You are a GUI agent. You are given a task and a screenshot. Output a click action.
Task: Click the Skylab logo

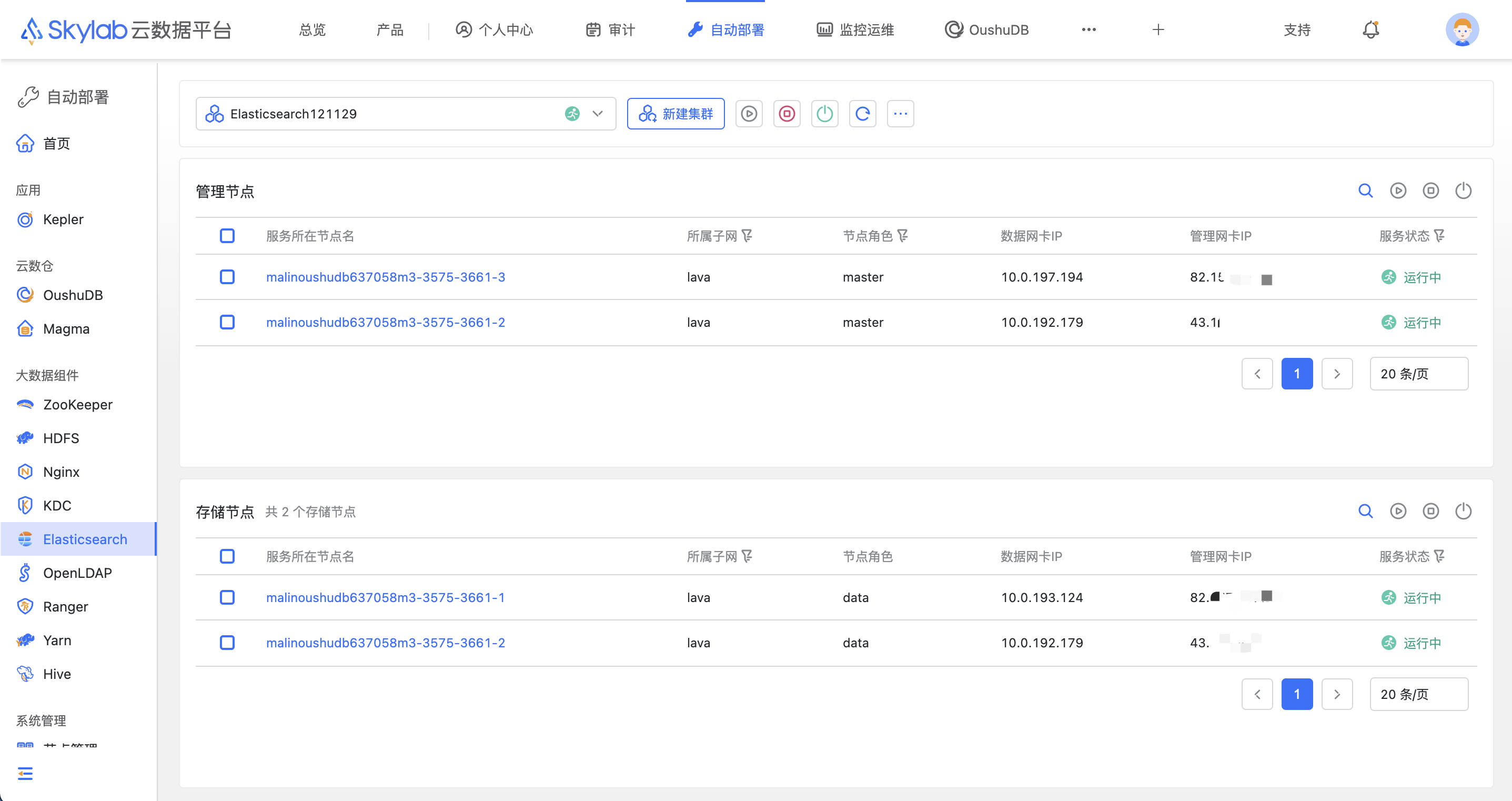[126, 29]
